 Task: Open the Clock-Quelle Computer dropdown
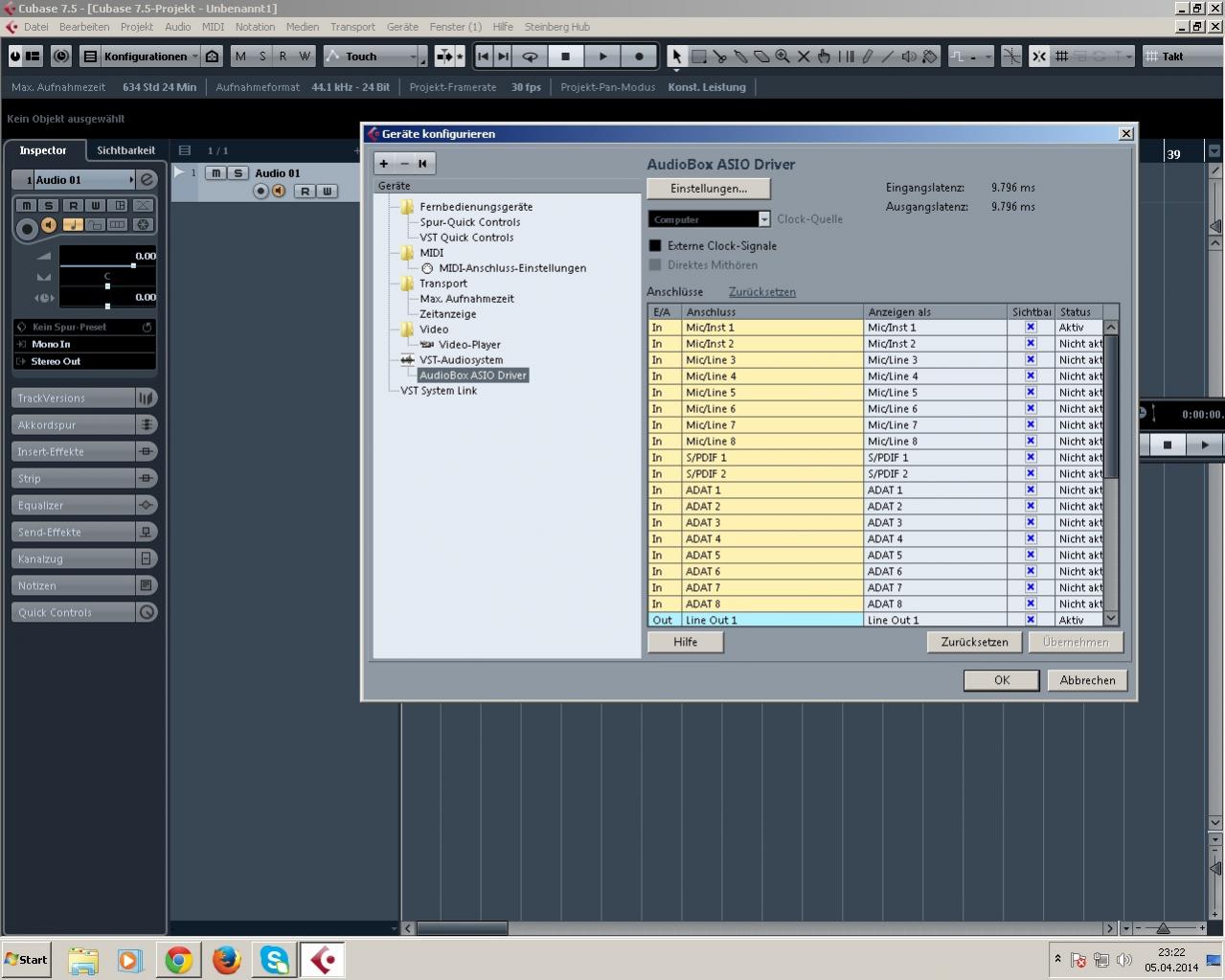pyautogui.click(x=709, y=219)
